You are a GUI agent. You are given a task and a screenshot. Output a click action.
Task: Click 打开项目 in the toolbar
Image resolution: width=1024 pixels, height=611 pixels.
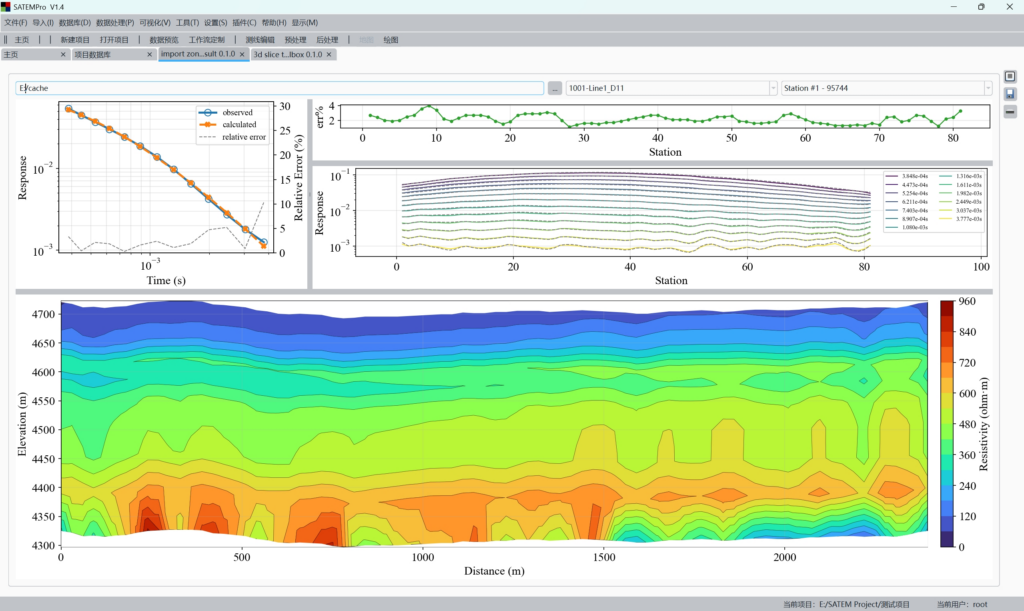[114, 39]
